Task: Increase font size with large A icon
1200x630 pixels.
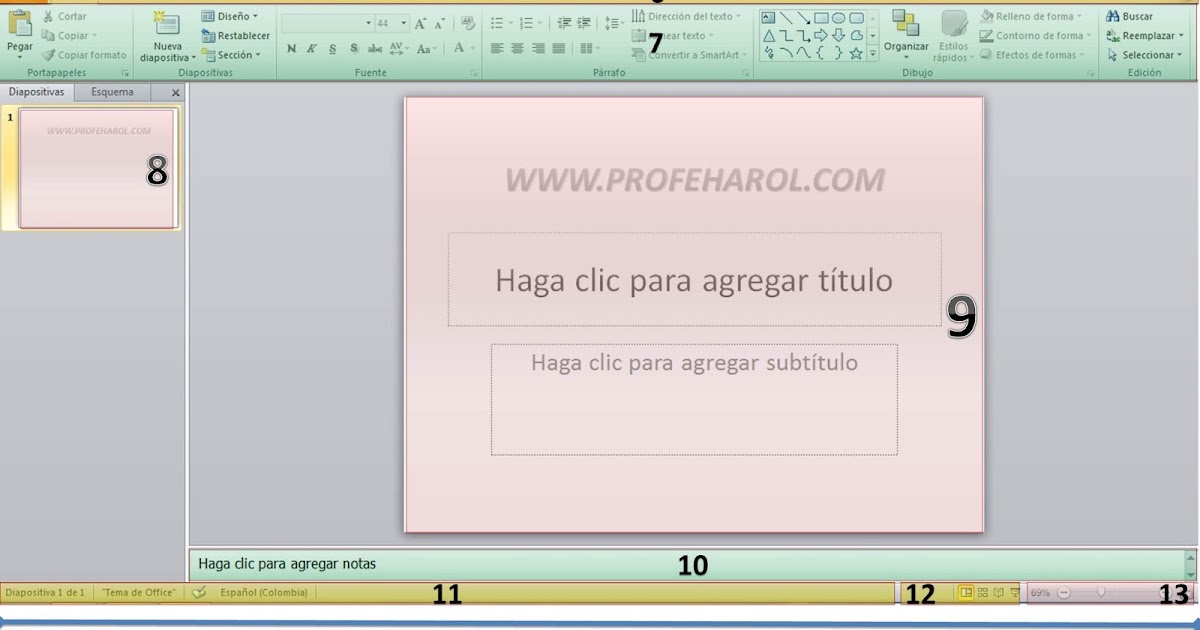Action: coord(421,22)
